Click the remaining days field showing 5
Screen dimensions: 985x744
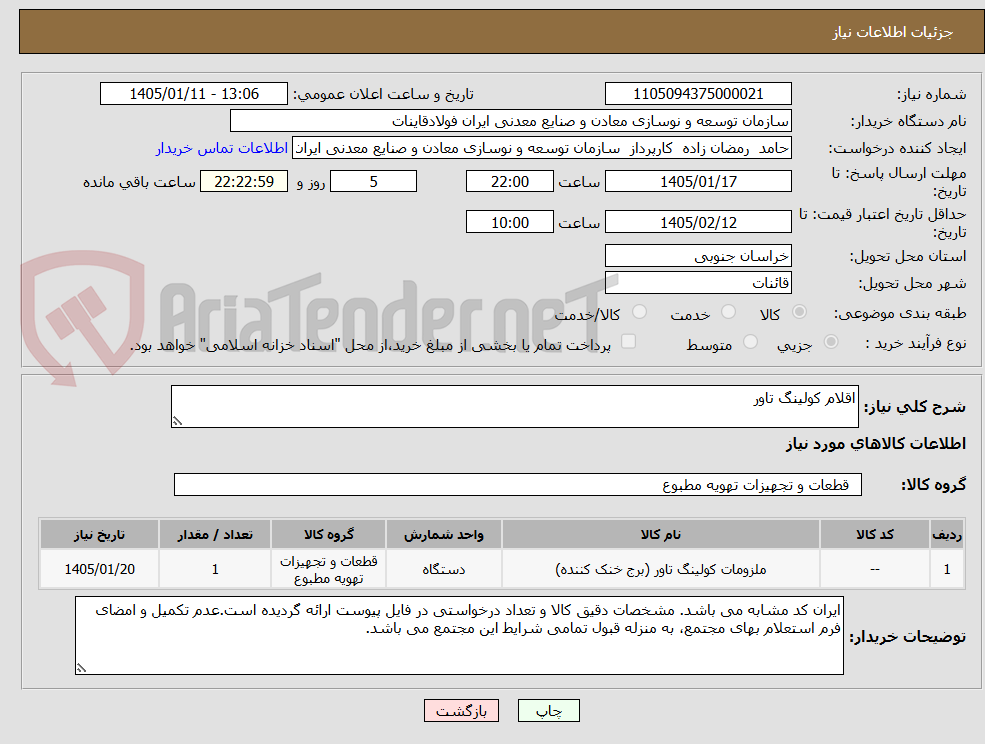coord(373,182)
